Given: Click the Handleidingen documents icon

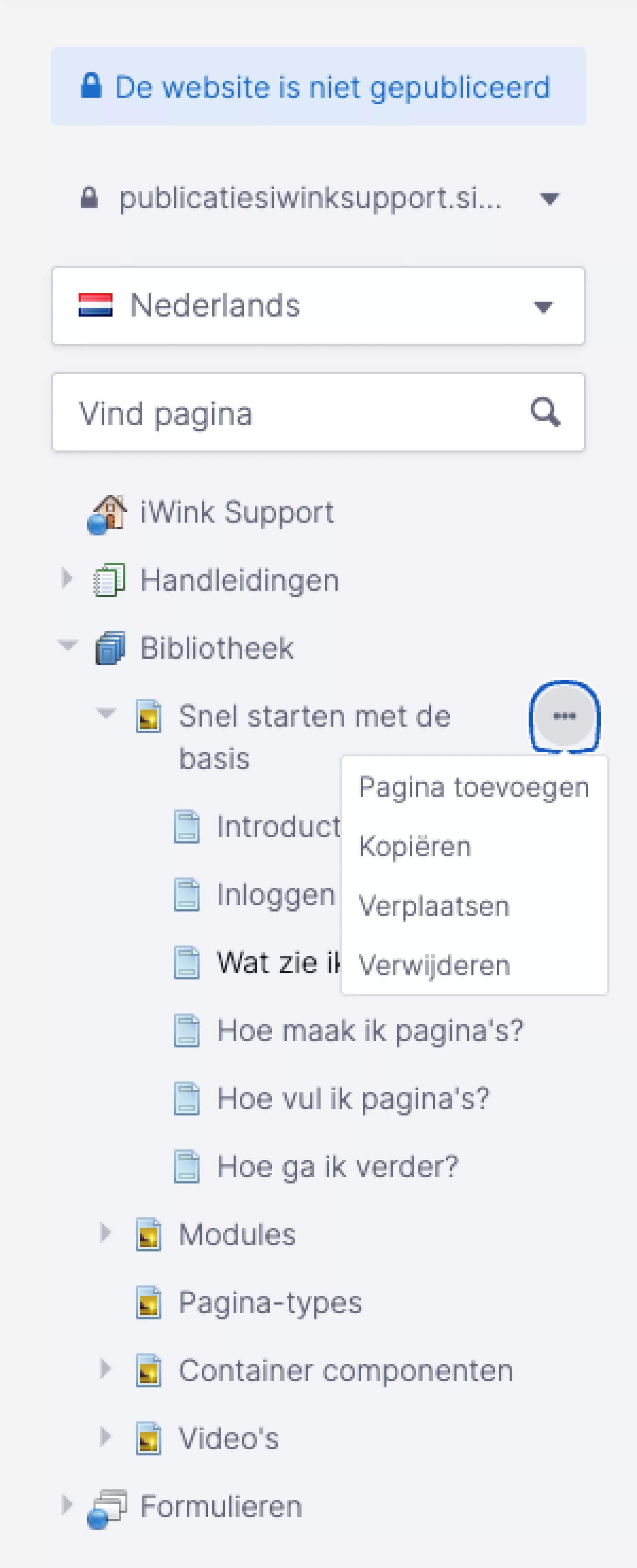Looking at the screenshot, I should click(109, 580).
